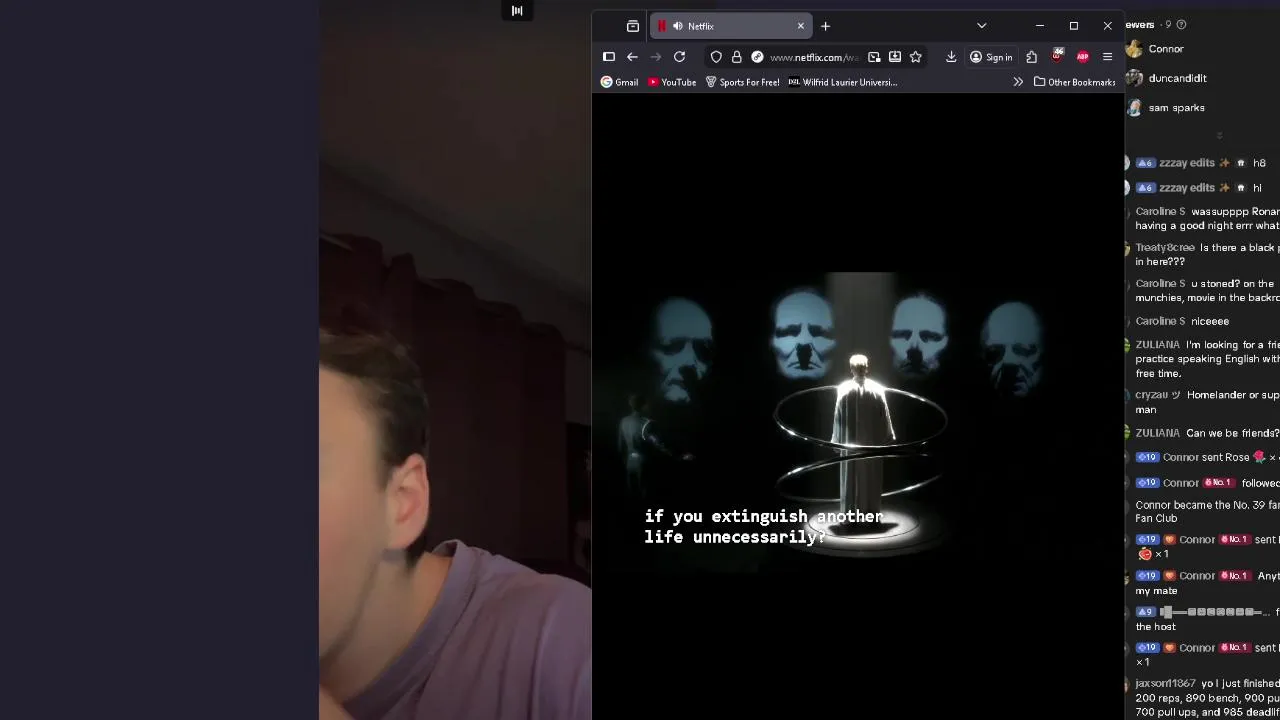Viewport: 1280px width, 720px height.
Task: Click zzzay edits' message saying h8
Action: point(1259,163)
